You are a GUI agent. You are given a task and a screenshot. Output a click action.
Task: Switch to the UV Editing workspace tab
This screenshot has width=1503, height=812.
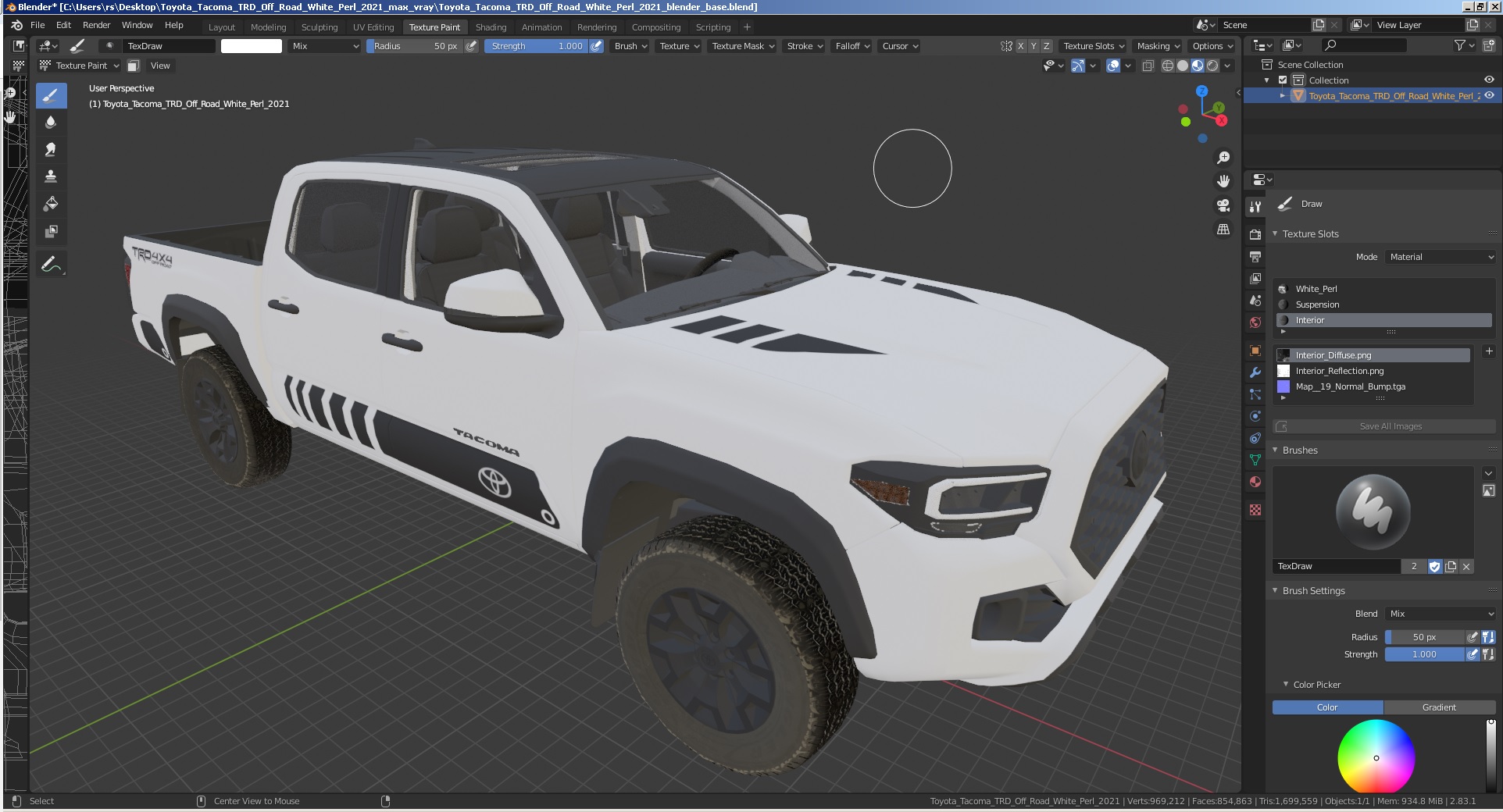pos(373,27)
